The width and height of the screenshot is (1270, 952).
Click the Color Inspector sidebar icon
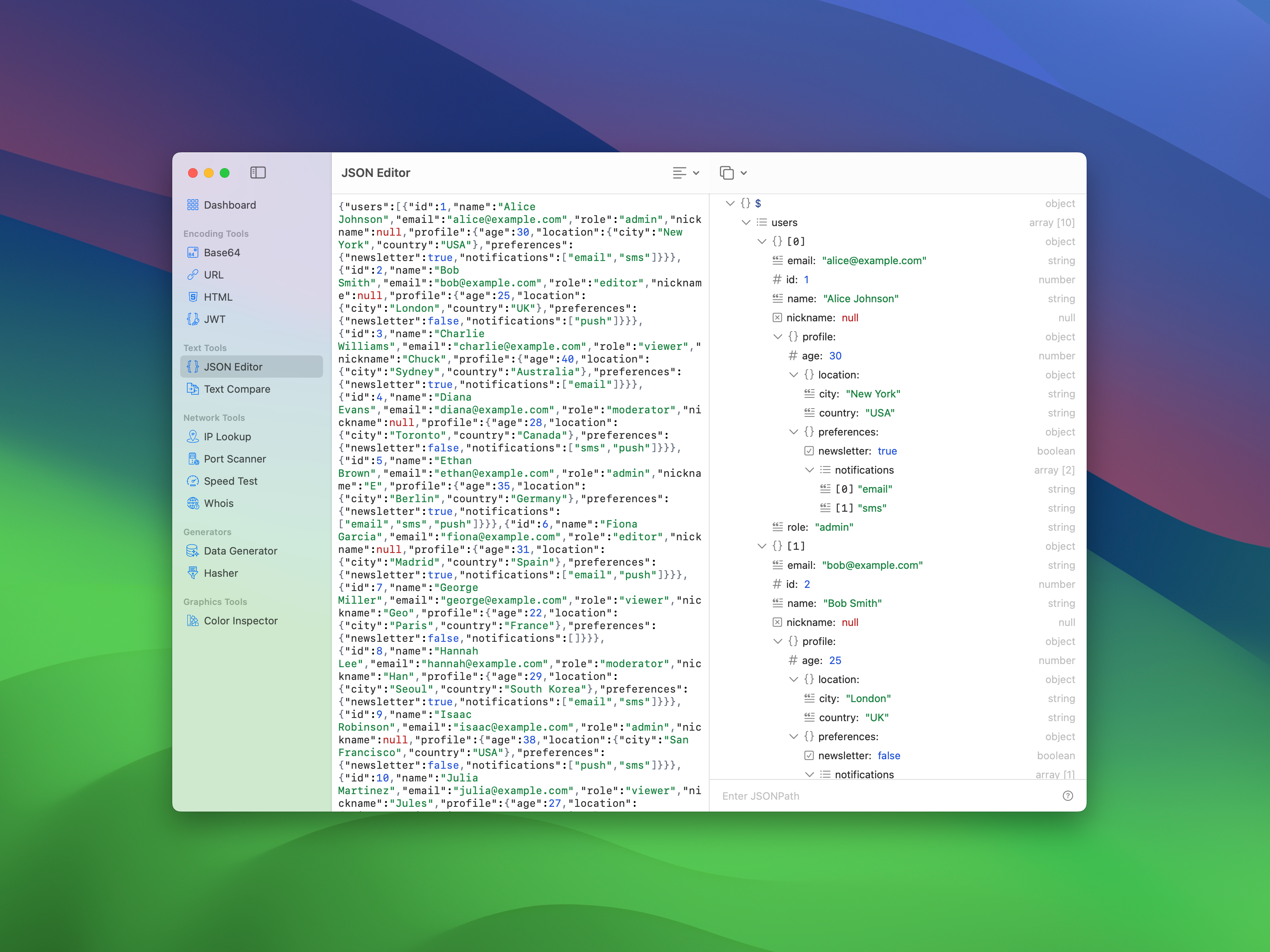coord(193,621)
